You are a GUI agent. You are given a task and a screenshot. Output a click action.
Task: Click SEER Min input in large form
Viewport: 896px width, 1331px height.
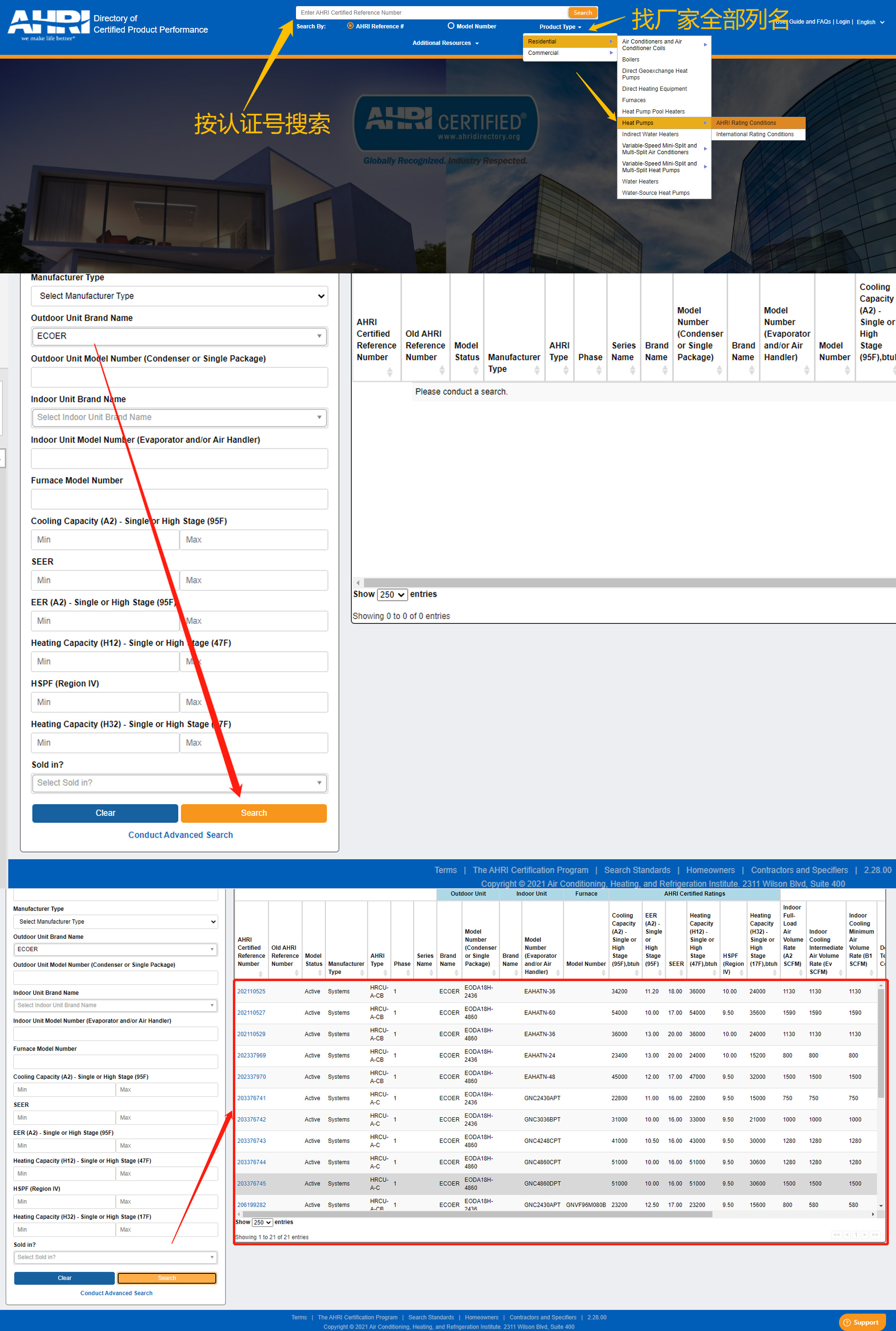[x=105, y=581]
